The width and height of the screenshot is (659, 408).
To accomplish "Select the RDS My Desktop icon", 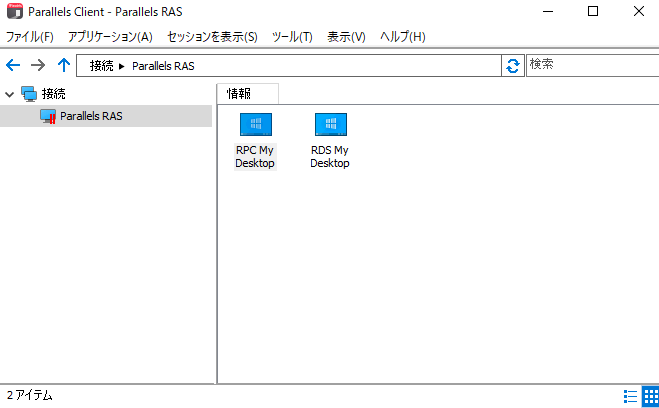I will pos(331,124).
